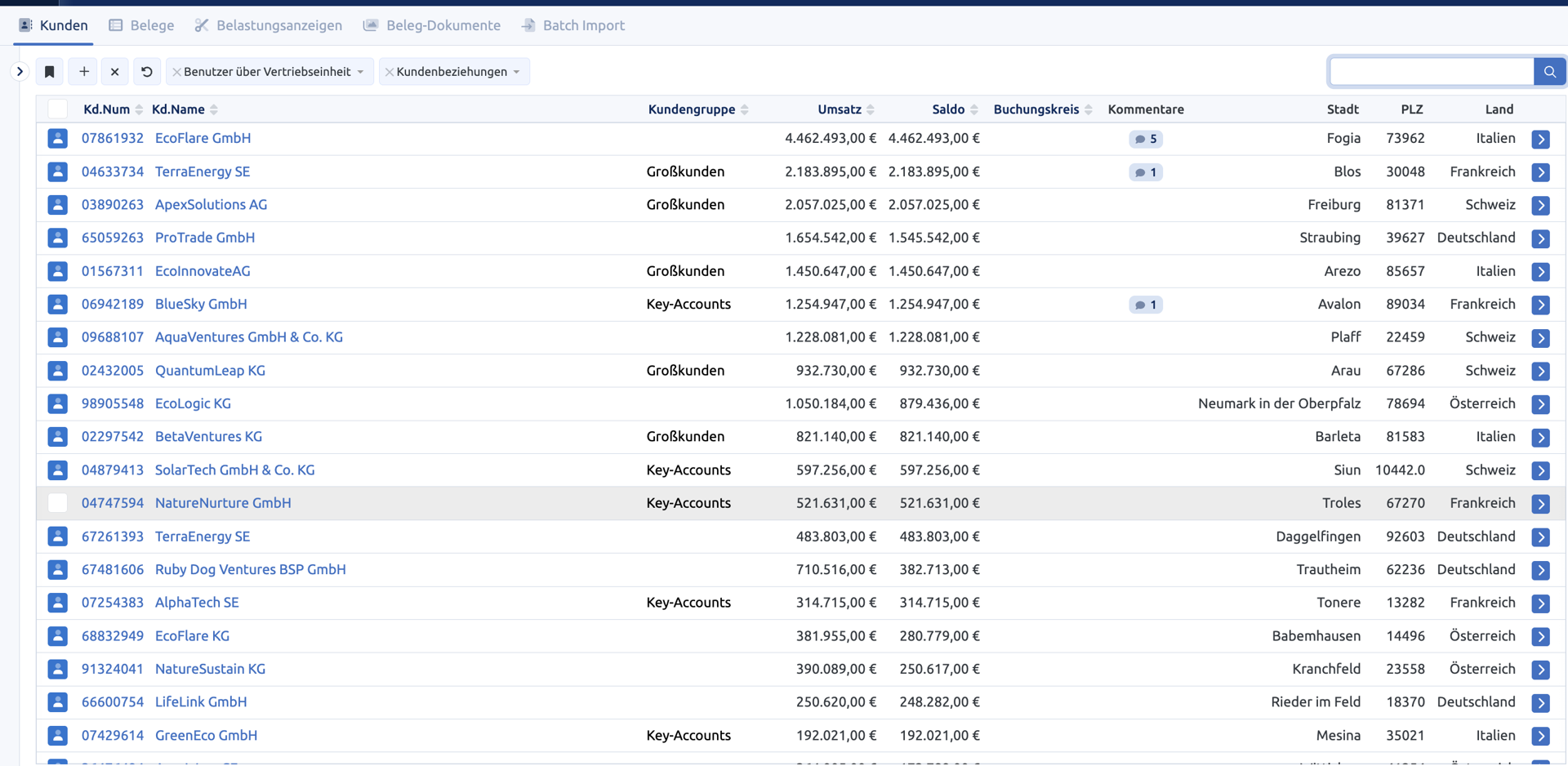This screenshot has height=766, width=1568.
Task: Reset the view with the undo arrow icon
Action: click(147, 72)
